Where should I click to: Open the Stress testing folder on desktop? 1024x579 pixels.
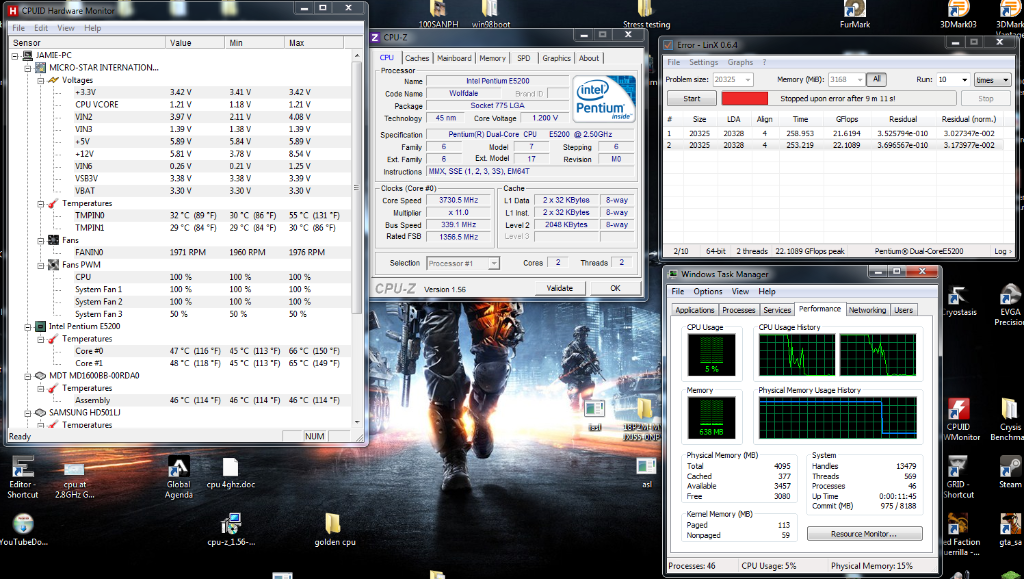(646, 14)
